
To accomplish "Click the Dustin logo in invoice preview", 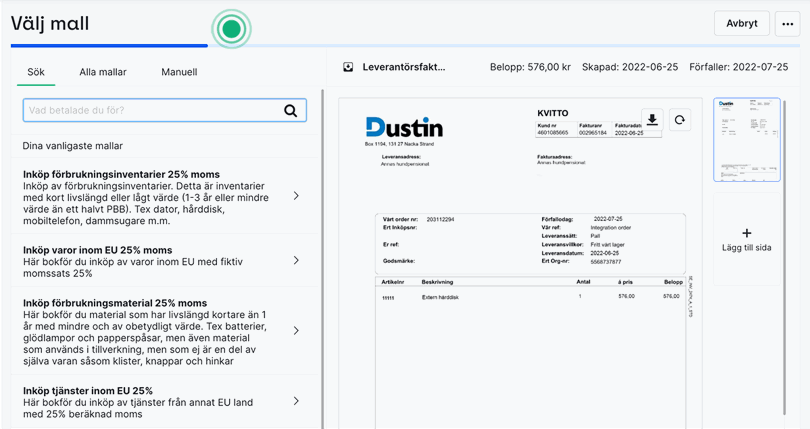I will (404, 127).
